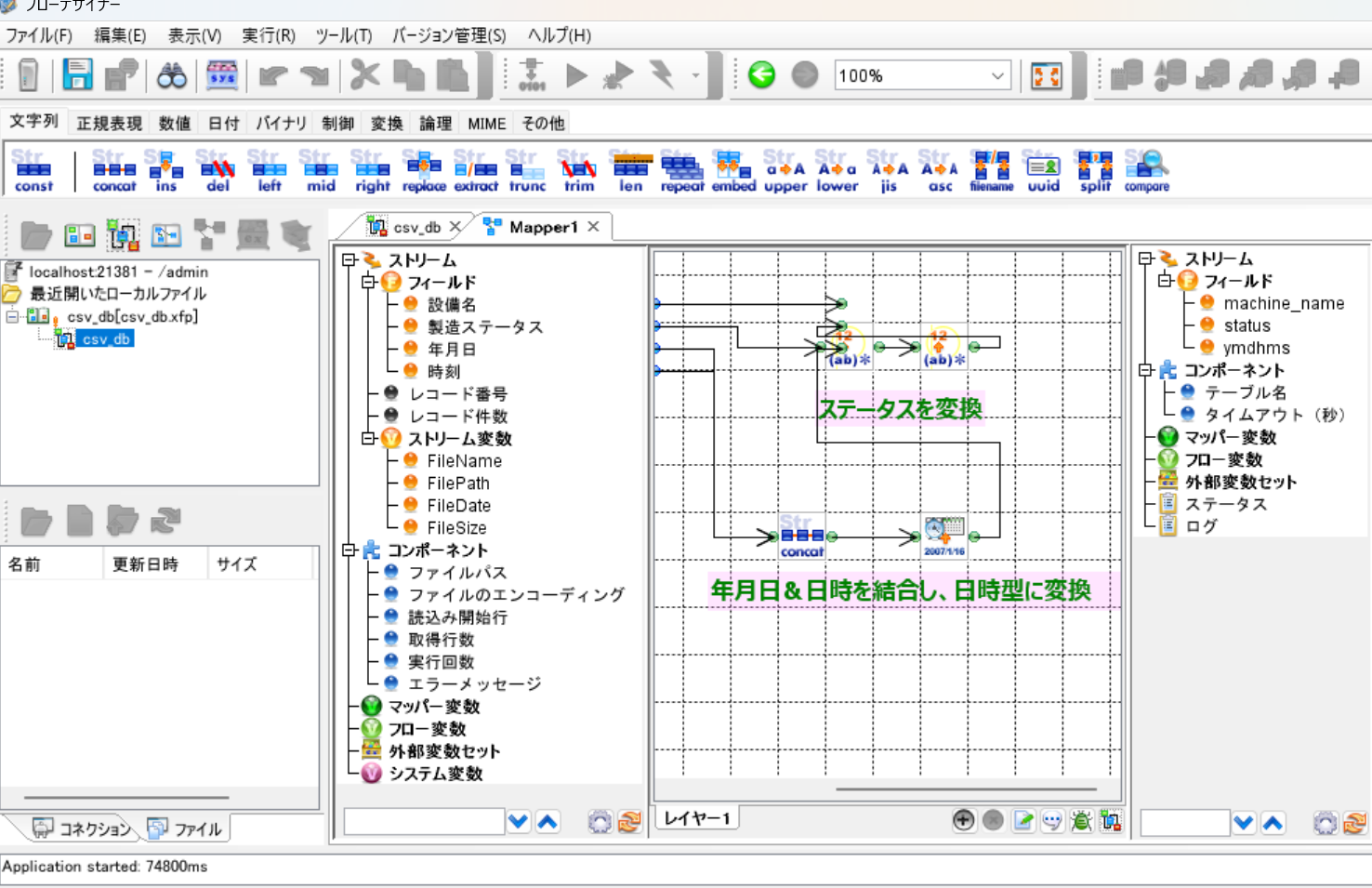Viewport: 1372px width, 888px height.
Task: Collapse the left コンポーネント tree node
Action: [350, 550]
